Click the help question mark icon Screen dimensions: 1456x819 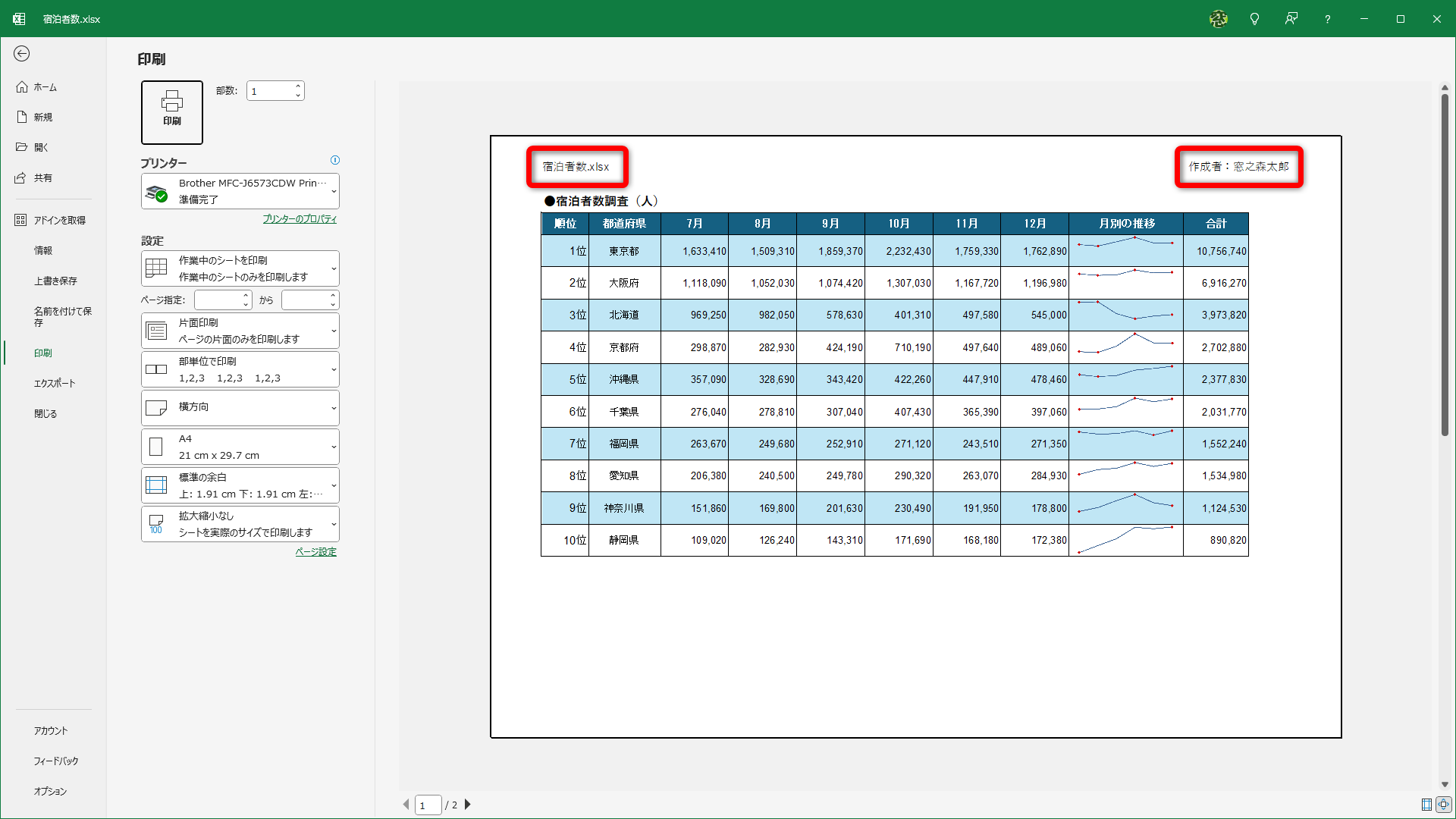(1327, 19)
